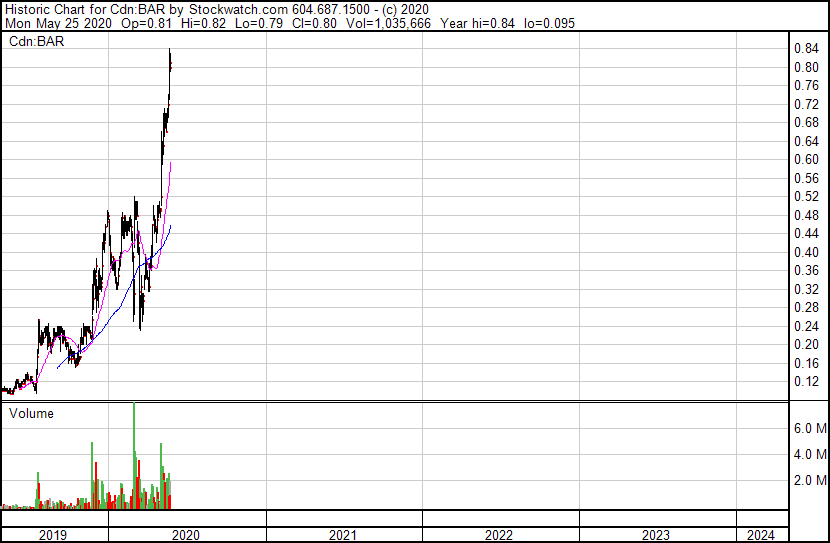This screenshot has width=830, height=543.
Task: Select the 2.0 M volume axis label
Action: tap(809, 481)
